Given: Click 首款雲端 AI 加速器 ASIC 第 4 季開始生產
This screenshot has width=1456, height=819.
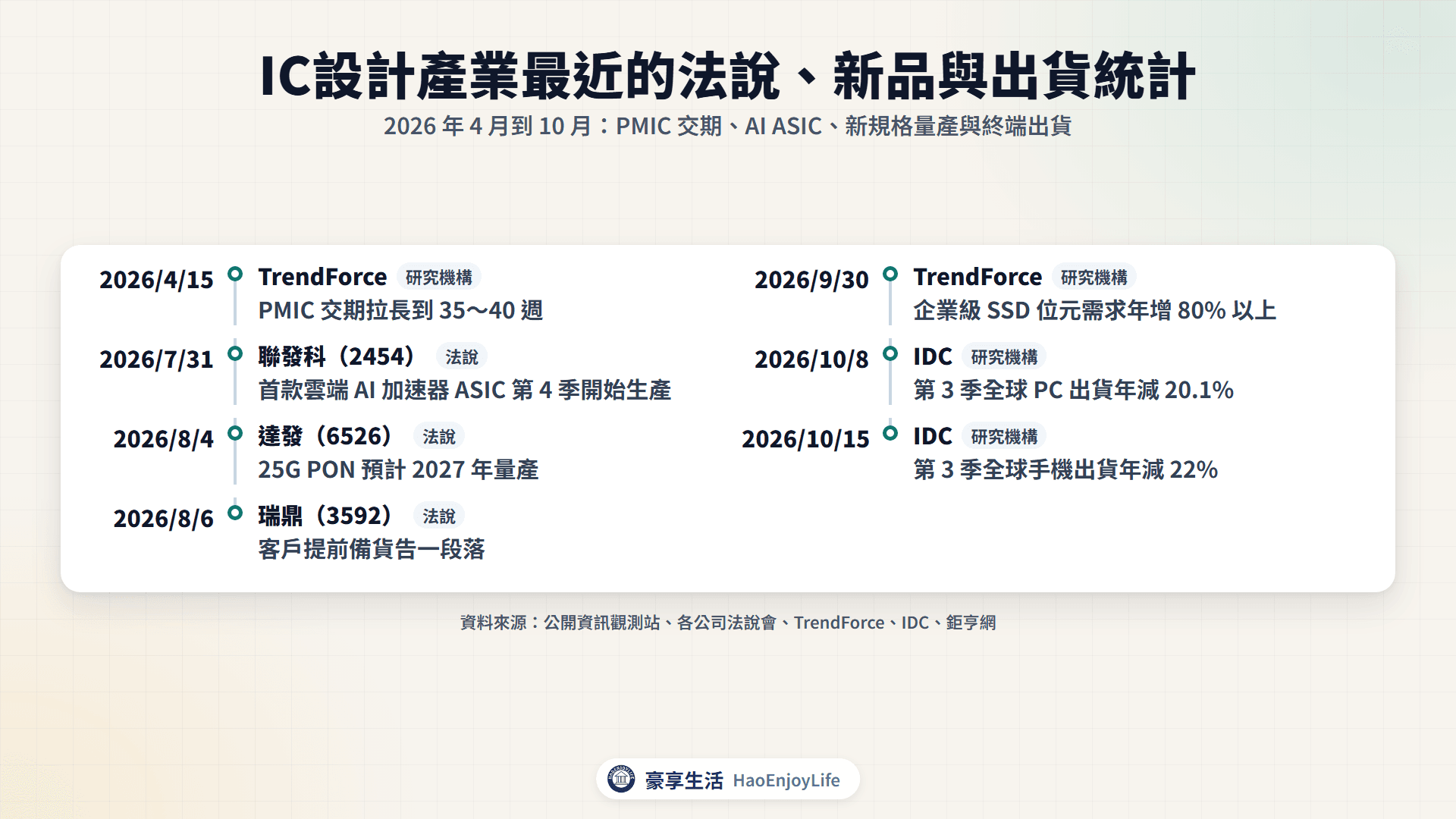Looking at the screenshot, I should 464,391.
